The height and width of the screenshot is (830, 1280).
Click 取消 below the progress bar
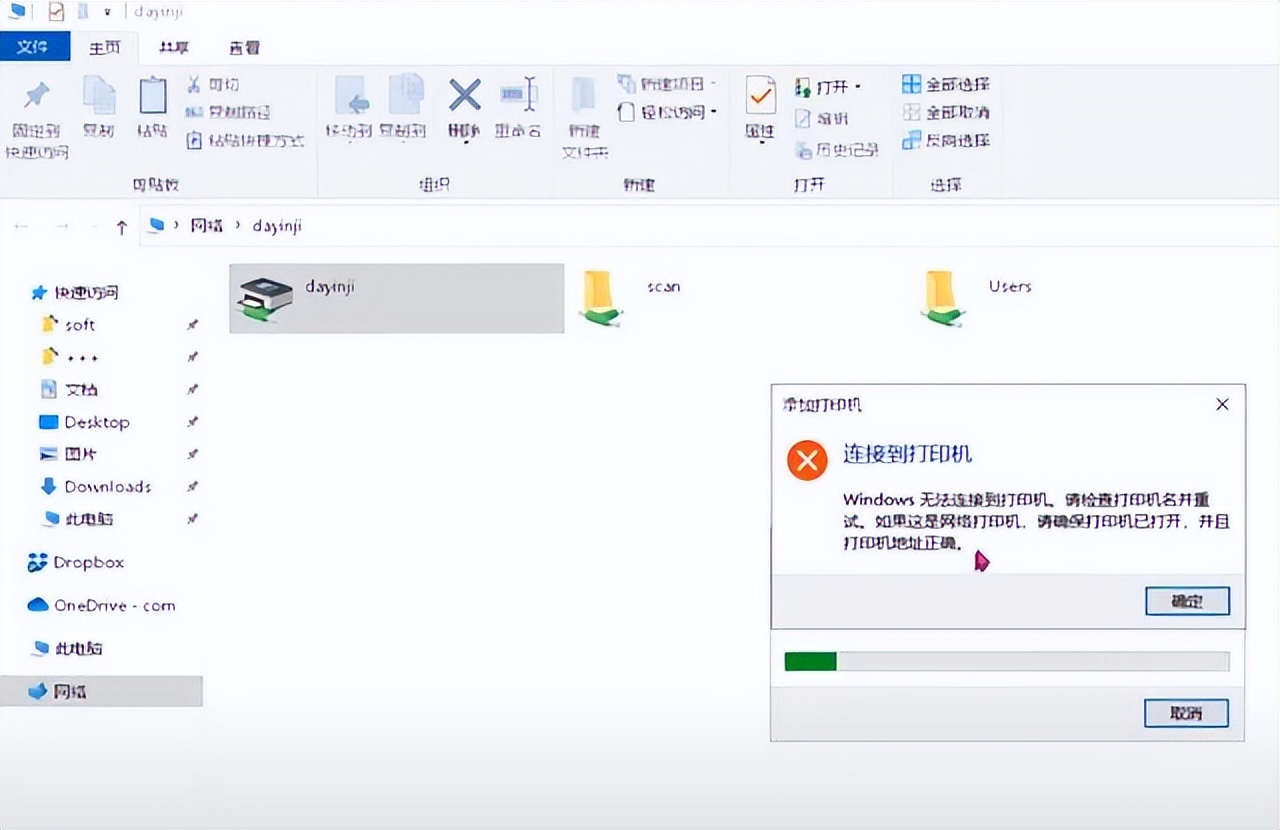(1186, 714)
